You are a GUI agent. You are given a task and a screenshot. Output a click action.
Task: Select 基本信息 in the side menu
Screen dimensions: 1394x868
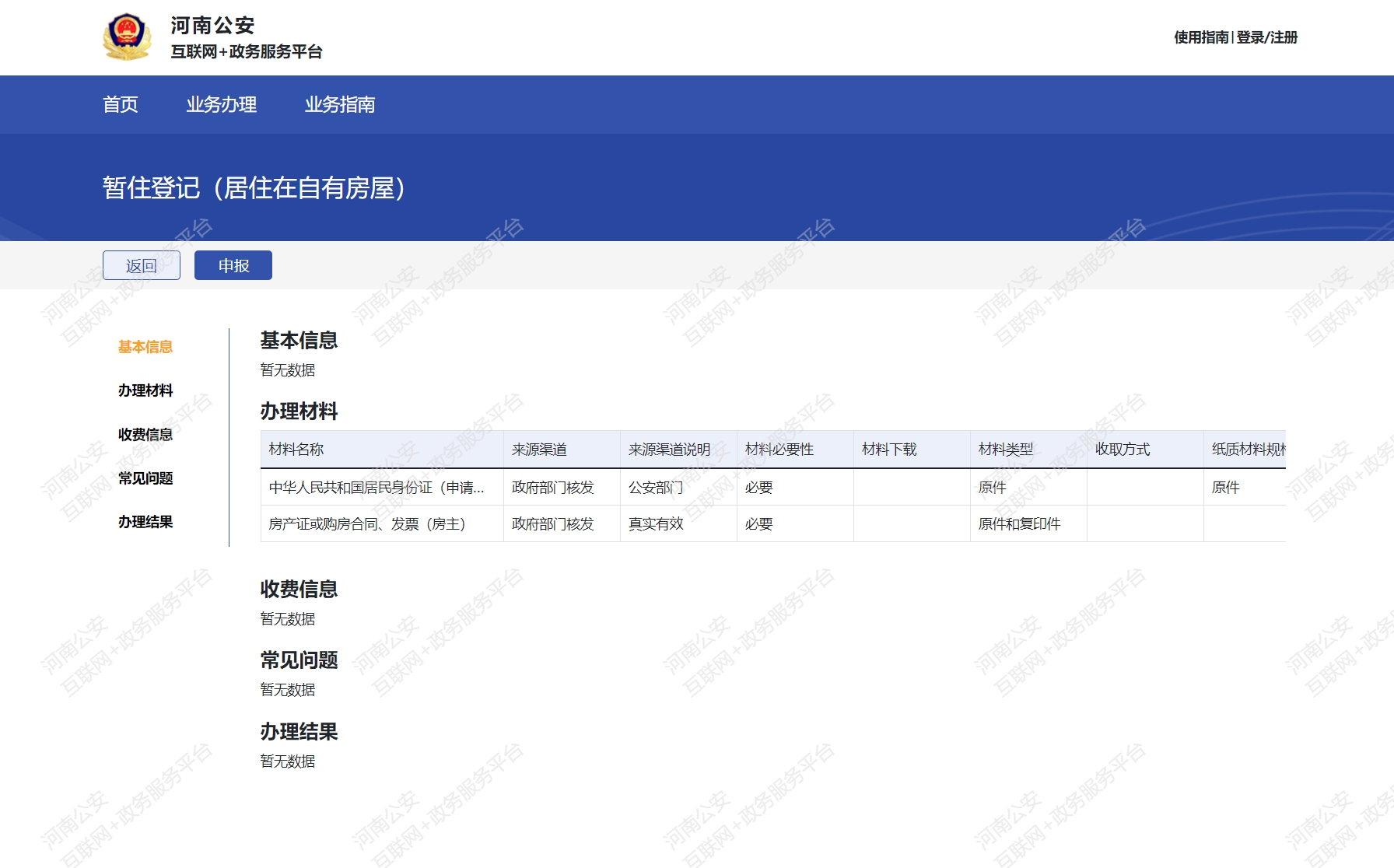145,347
